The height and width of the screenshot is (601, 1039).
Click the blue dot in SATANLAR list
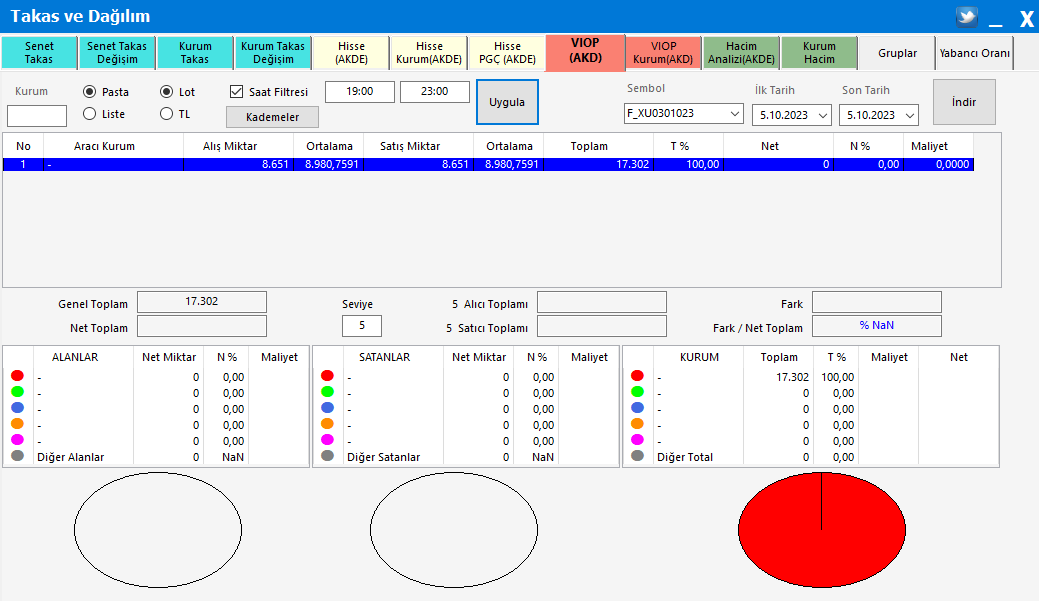(327, 408)
